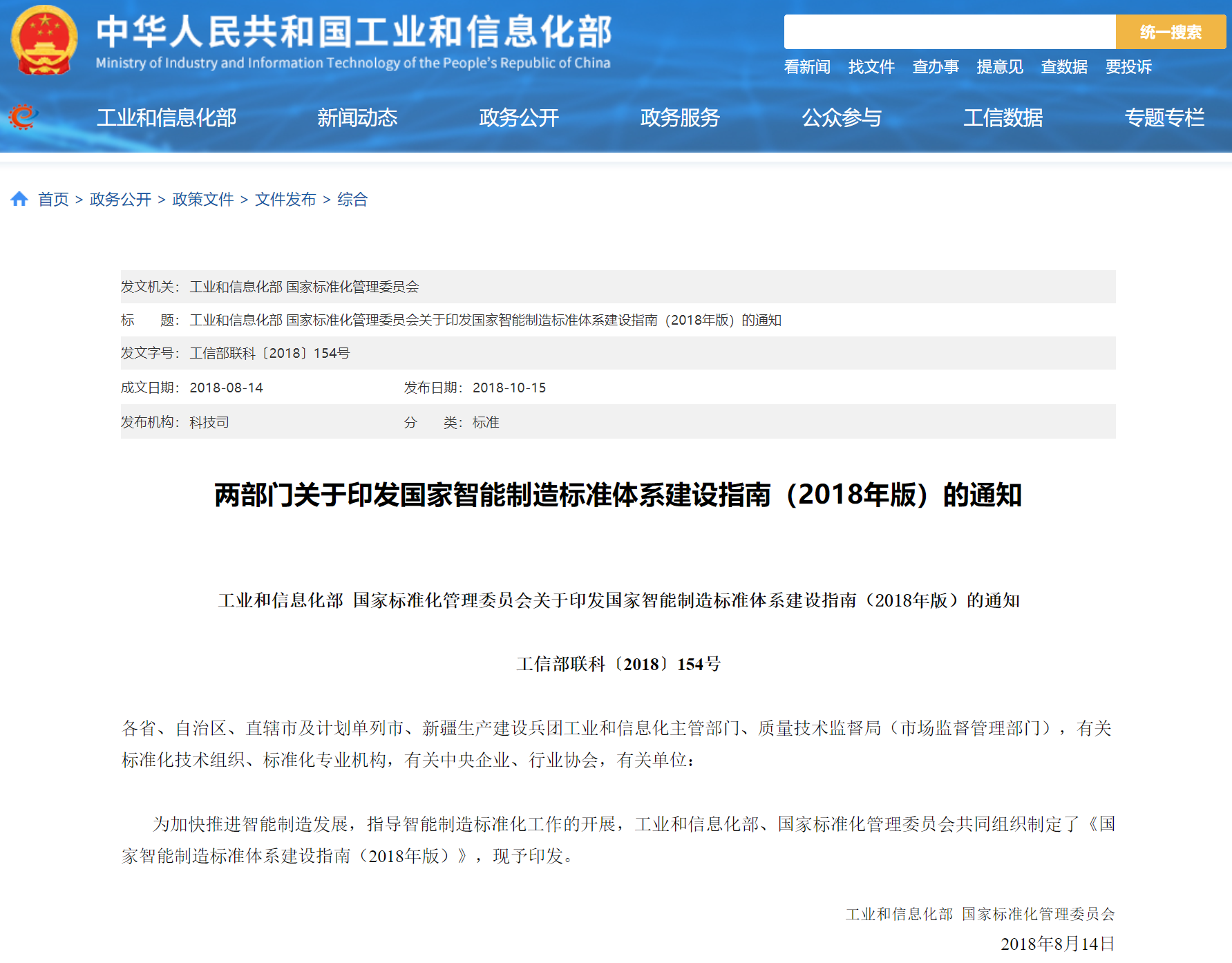Click the red swirl icon in navigation bar

(23, 117)
